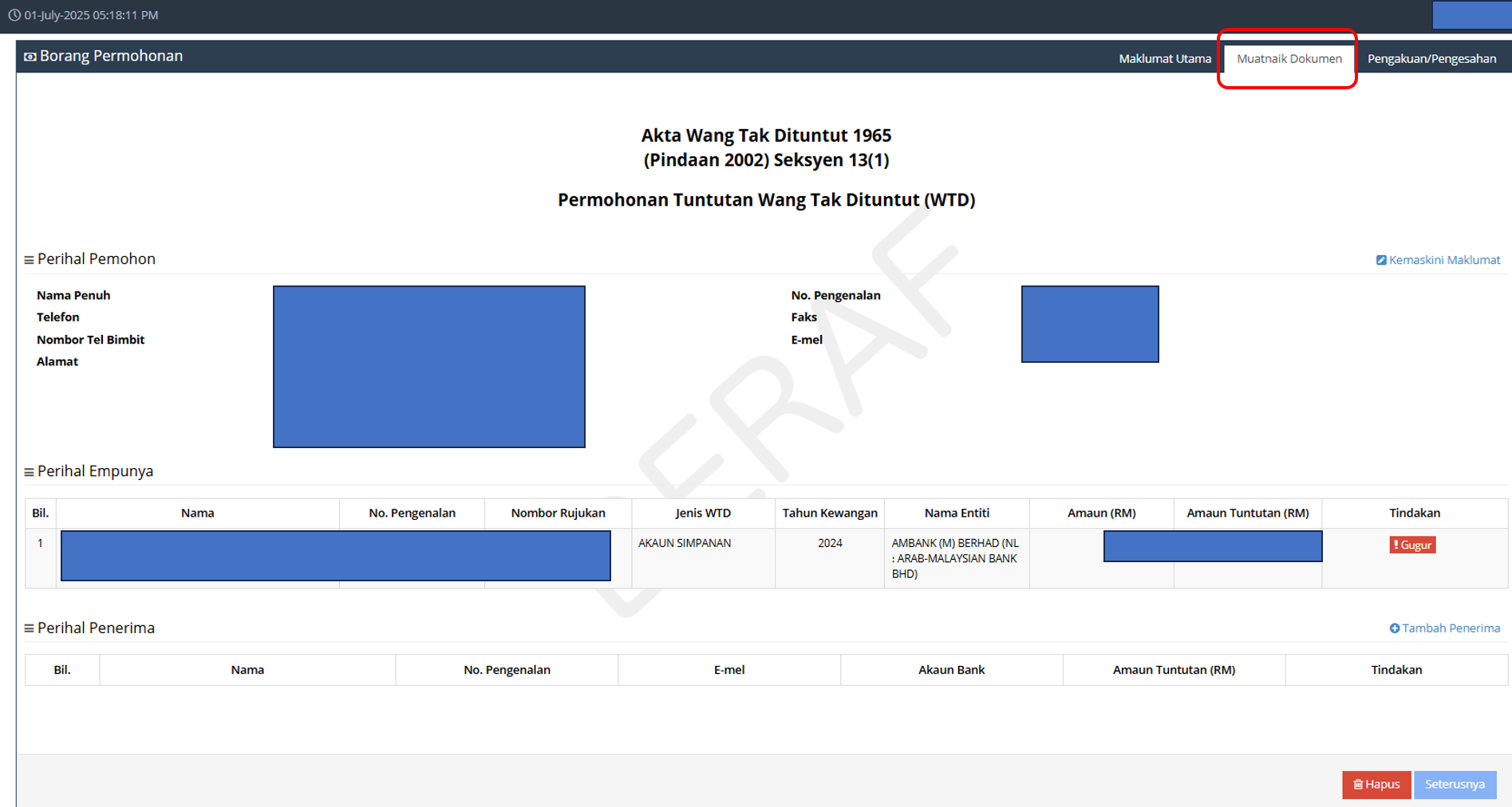The image size is (1512, 807).
Task: Open the Muatnaik Dokumen tab
Action: [1289, 58]
